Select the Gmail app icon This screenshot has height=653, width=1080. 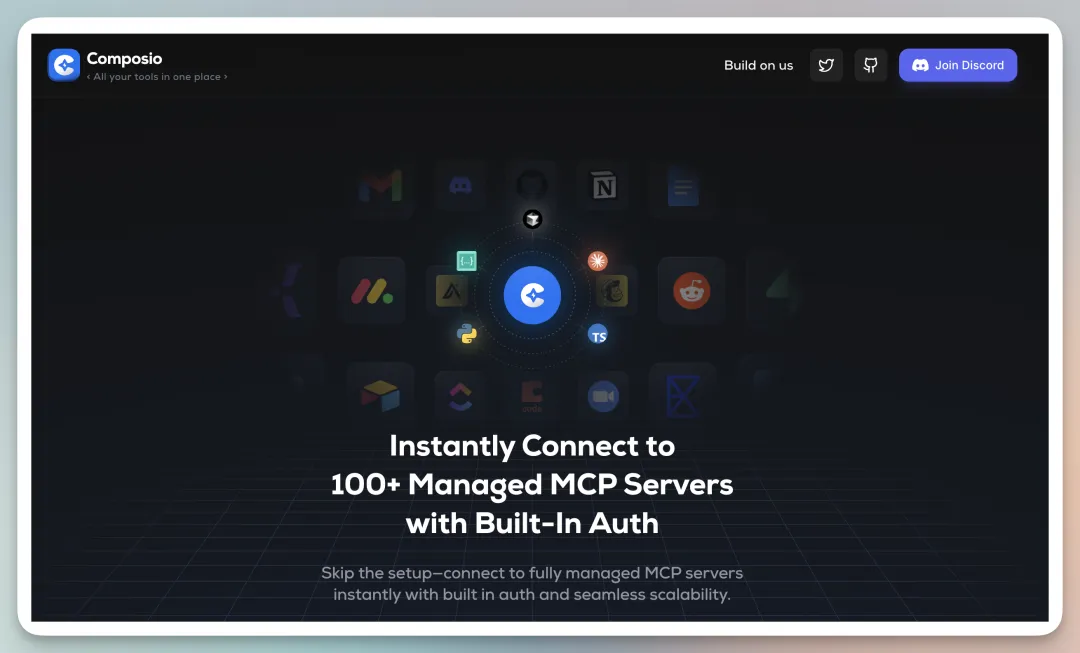(x=380, y=187)
